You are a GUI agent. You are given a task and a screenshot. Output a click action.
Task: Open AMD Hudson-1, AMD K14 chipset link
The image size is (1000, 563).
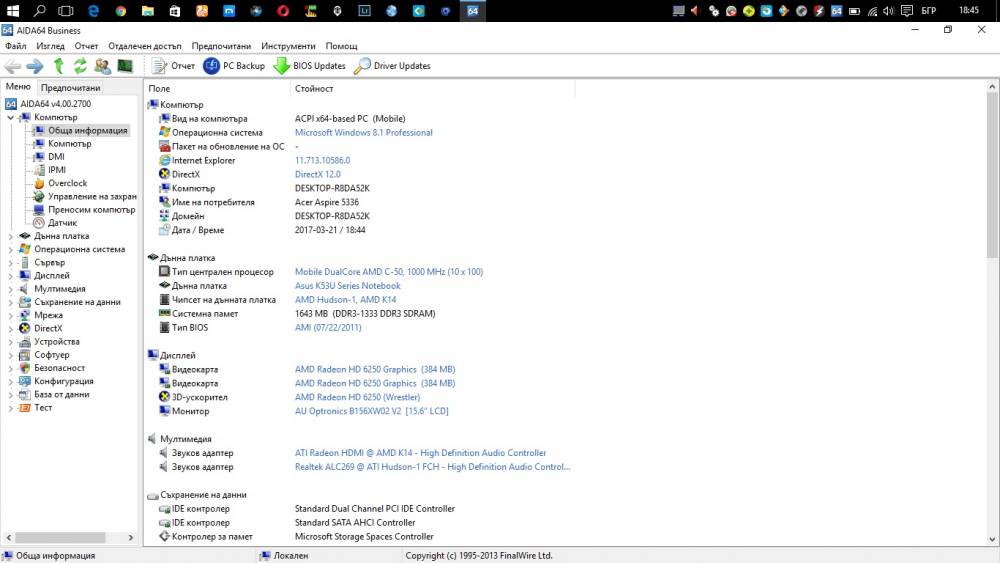(345, 300)
